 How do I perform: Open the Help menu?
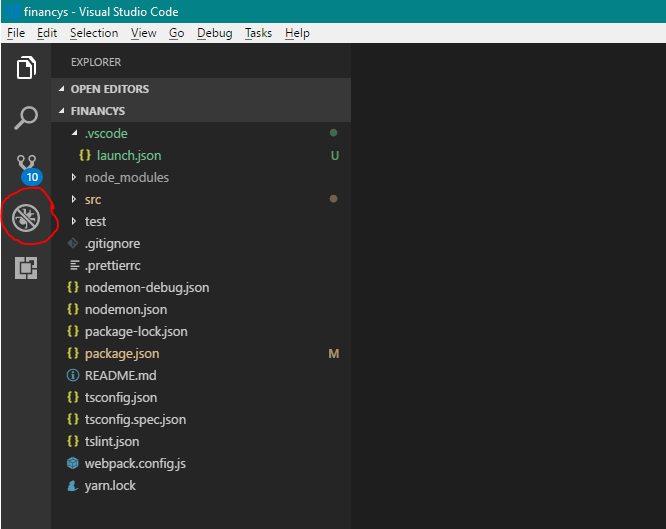[x=297, y=33]
